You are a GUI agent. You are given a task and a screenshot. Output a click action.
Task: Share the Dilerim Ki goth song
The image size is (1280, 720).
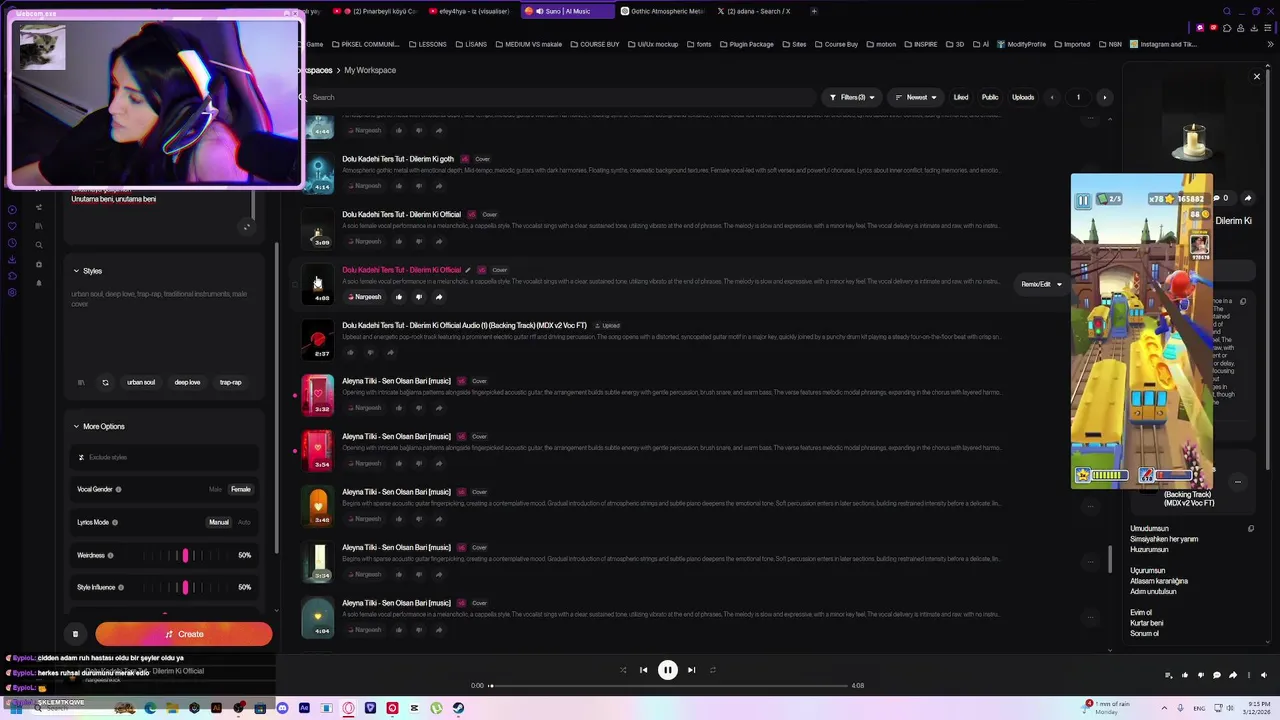(438, 186)
